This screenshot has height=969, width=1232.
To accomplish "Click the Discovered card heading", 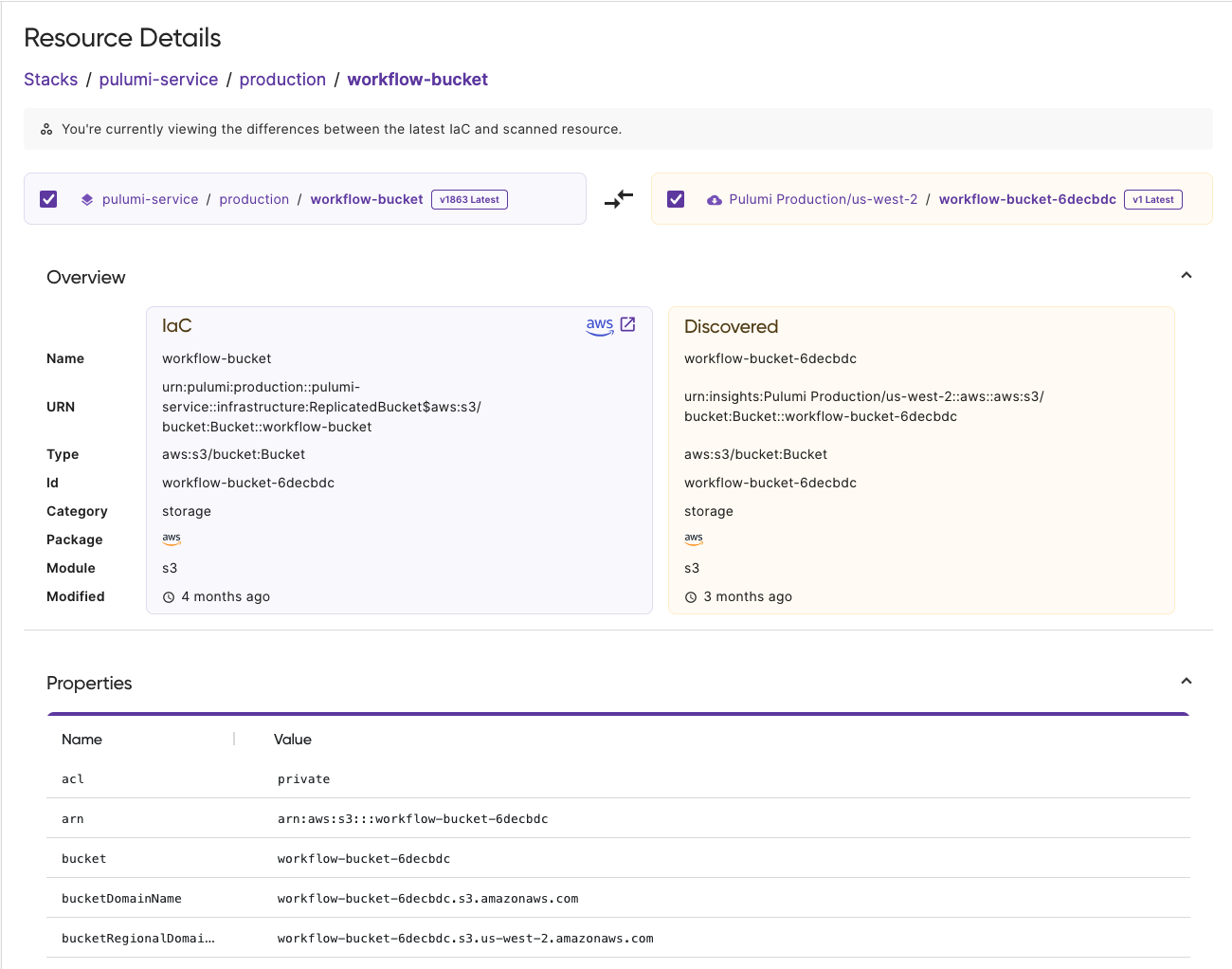I will [732, 327].
